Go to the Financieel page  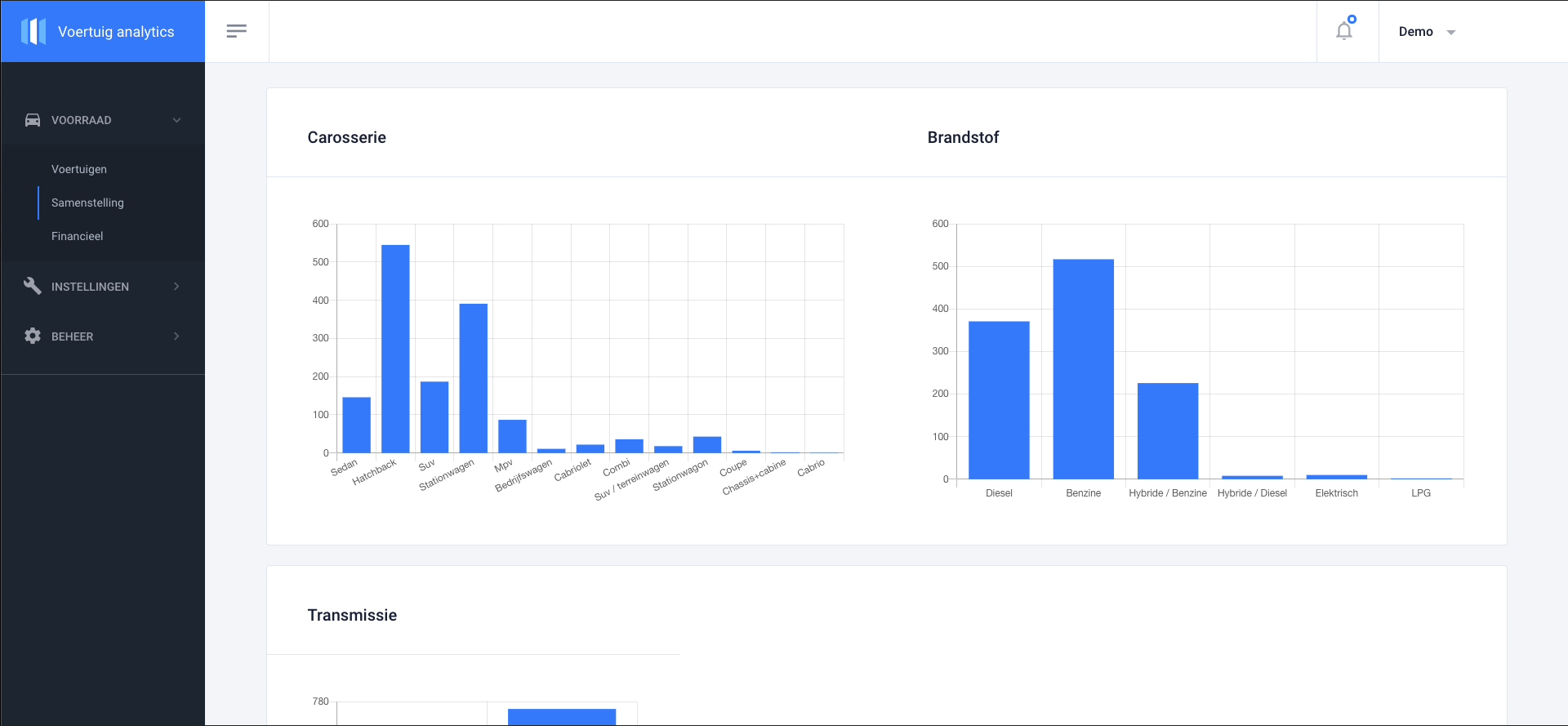(x=78, y=236)
